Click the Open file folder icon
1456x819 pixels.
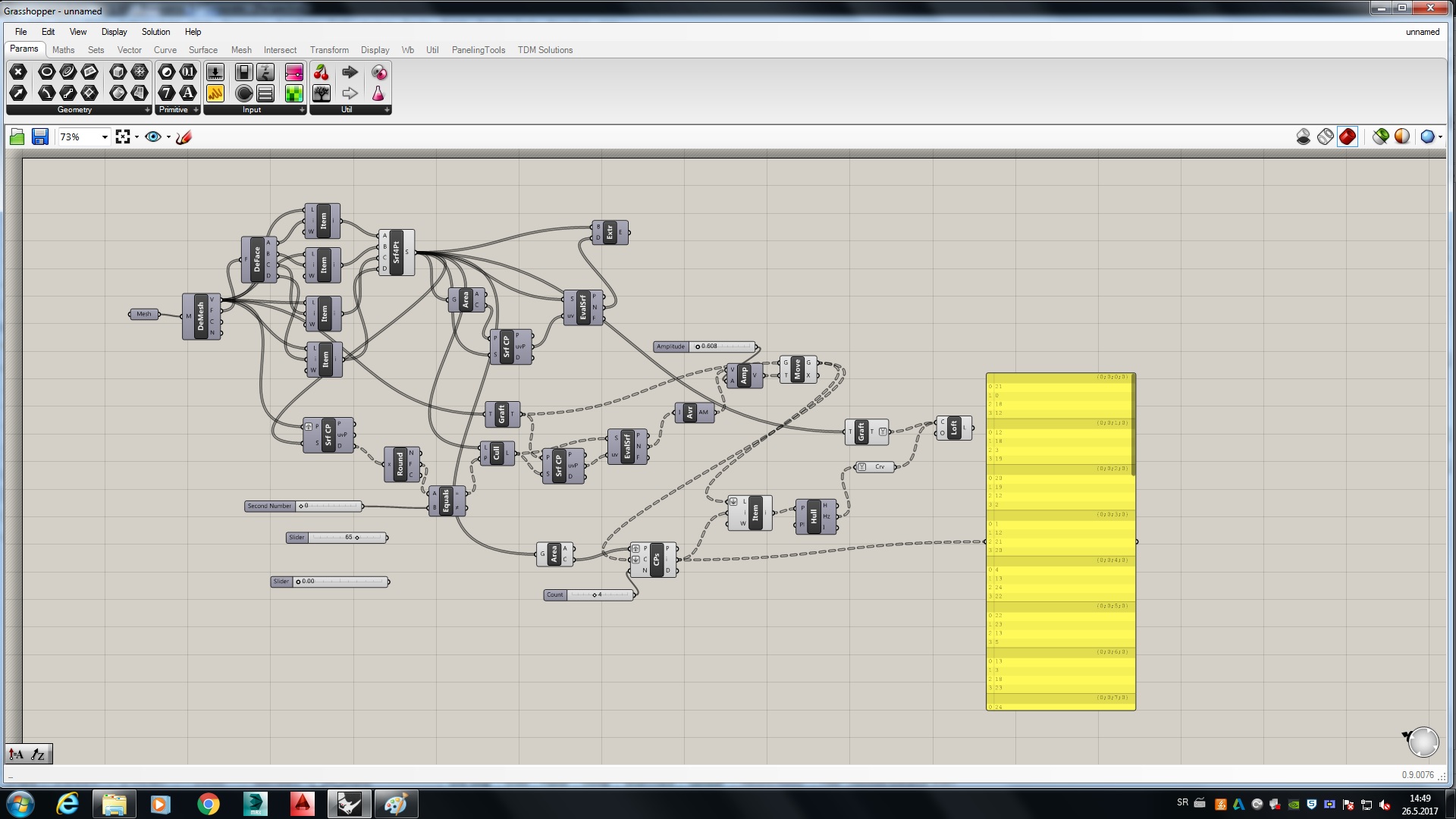(17, 137)
